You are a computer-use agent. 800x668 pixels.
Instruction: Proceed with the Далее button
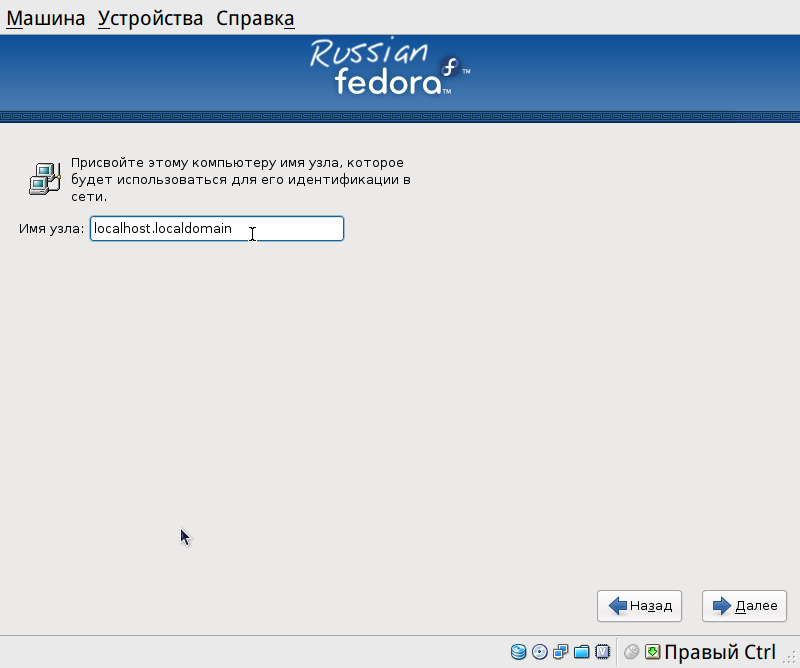(744, 606)
